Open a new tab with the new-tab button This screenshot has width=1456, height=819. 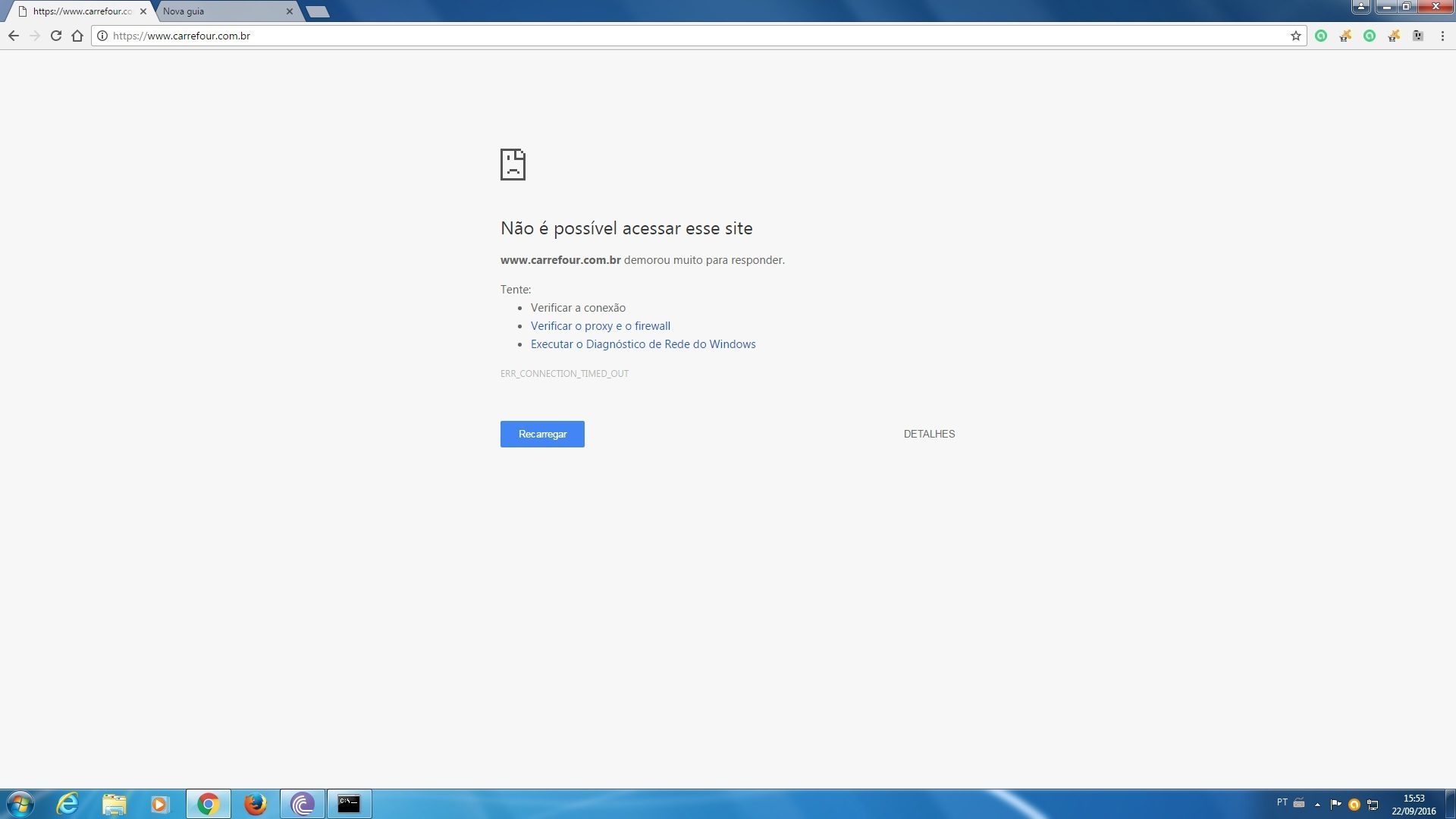[x=318, y=11]
